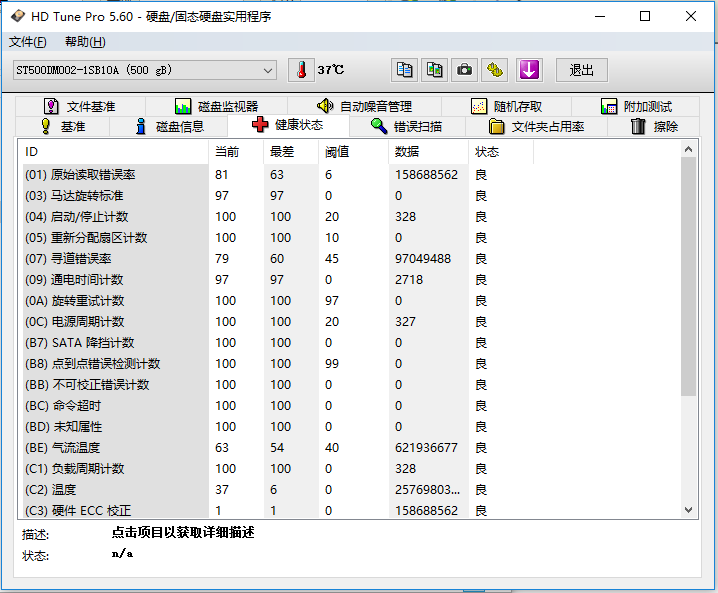Sort by the ID column header

tap(113, 152)
